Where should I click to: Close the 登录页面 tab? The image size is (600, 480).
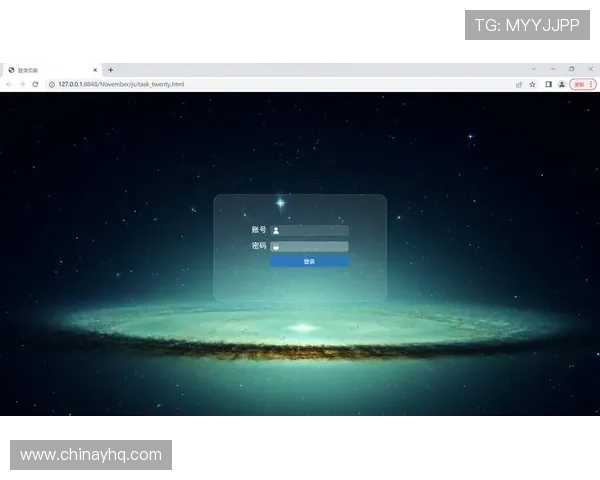coord(96,70)
